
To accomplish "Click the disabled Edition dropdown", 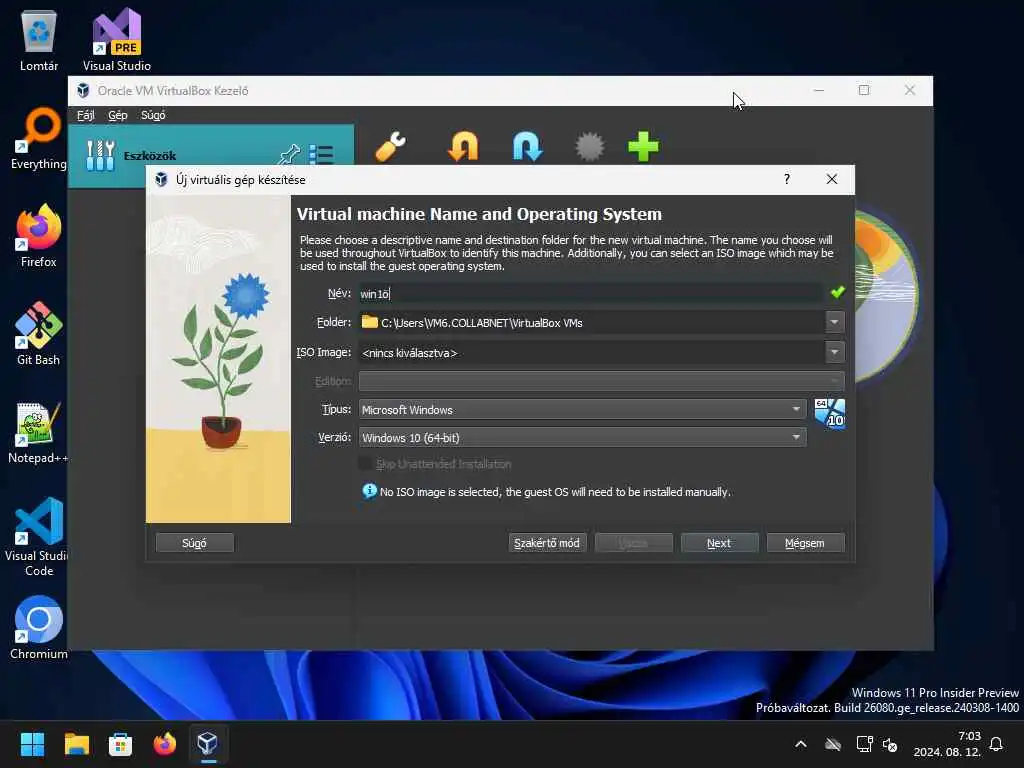I will [601, 381].
